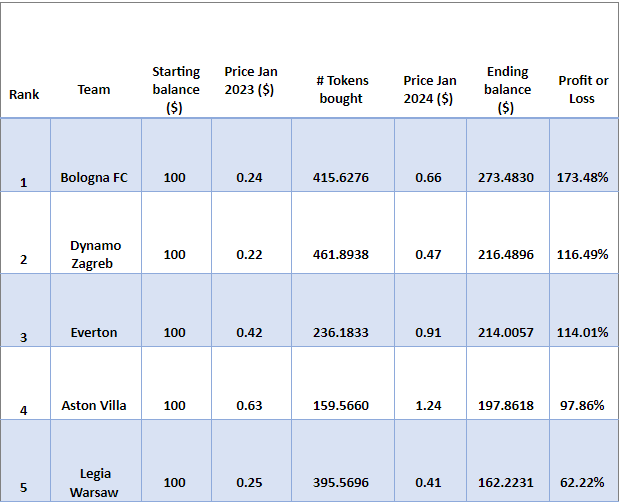The image size is (619, 502).
Task: Select Aston Villa's starting balance 100
Action: coord(174,406)
